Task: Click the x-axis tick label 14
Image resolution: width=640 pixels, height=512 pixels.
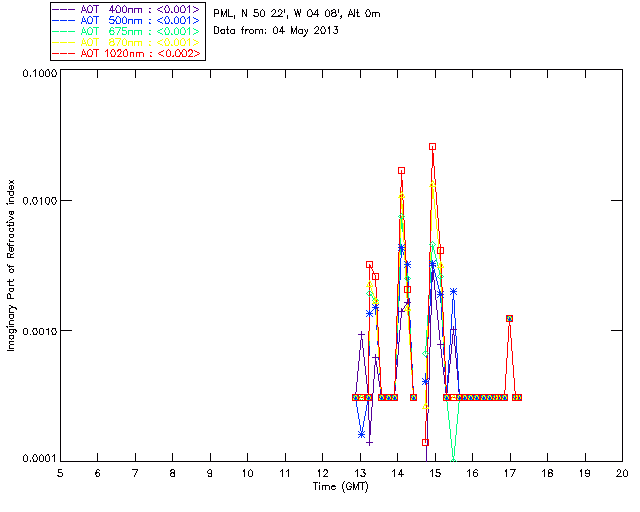Action: pos(398,473)
